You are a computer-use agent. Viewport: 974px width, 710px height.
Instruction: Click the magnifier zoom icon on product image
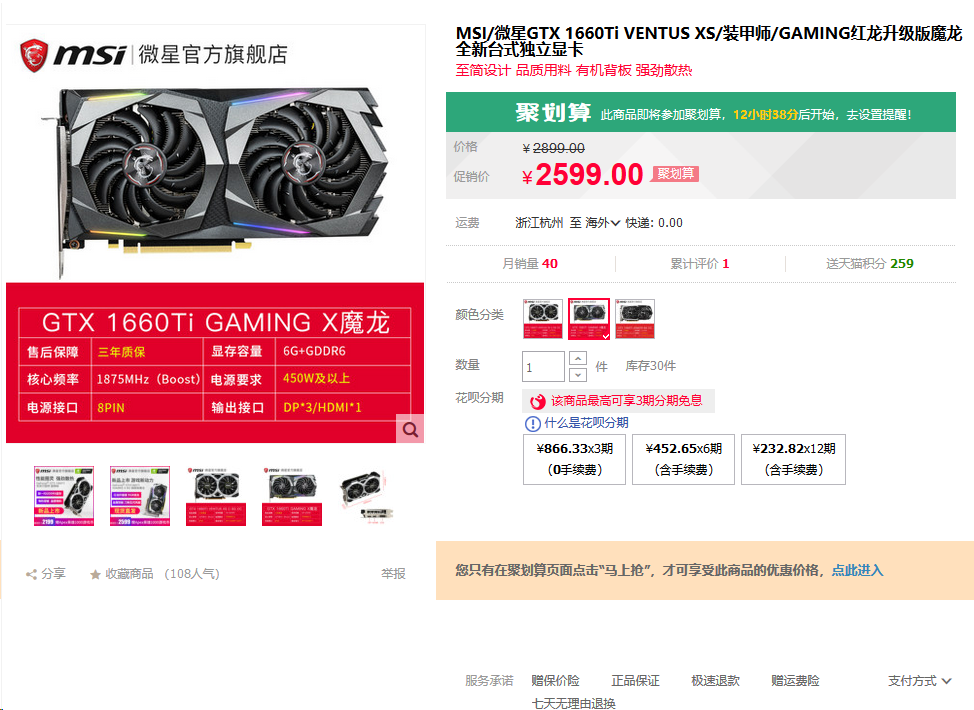[x=410, y=429]
